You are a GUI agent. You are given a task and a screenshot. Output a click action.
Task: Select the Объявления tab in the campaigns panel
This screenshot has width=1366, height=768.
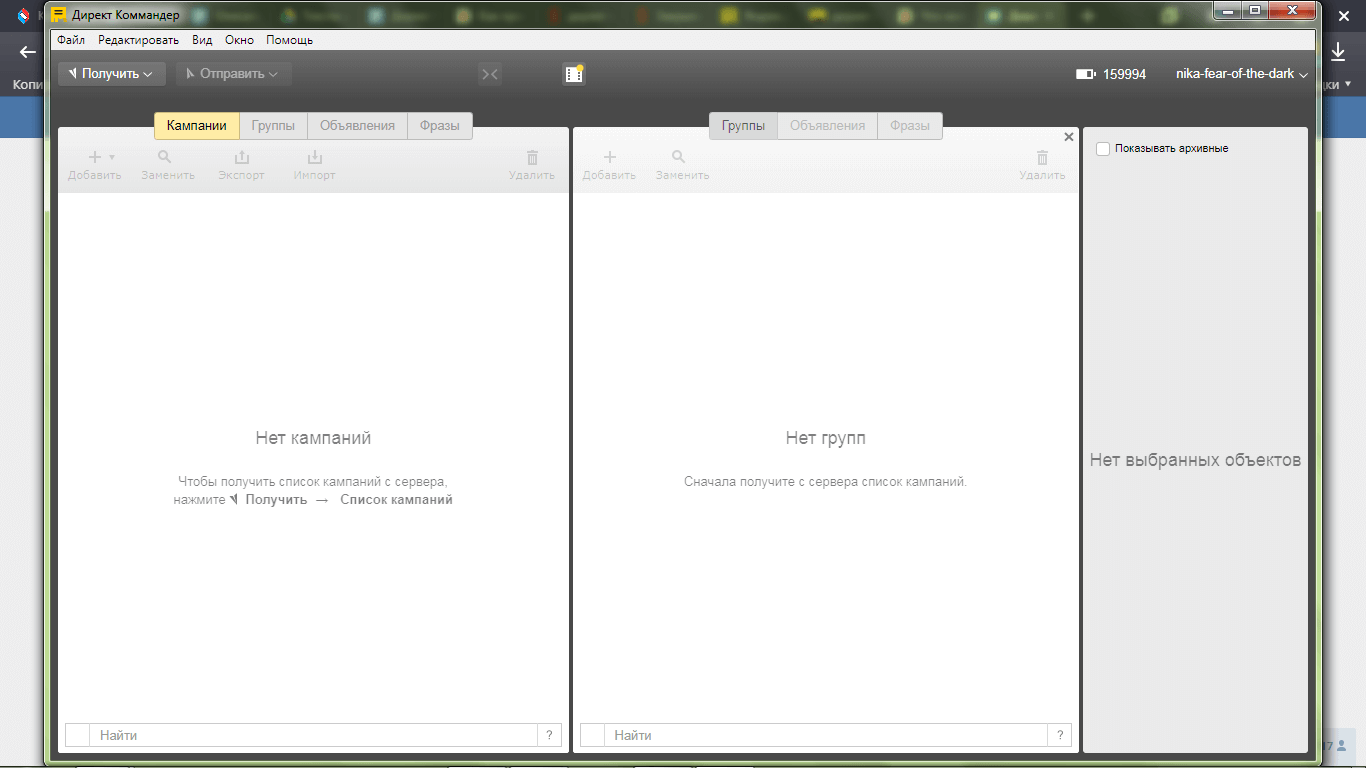[x=357, y=126]
